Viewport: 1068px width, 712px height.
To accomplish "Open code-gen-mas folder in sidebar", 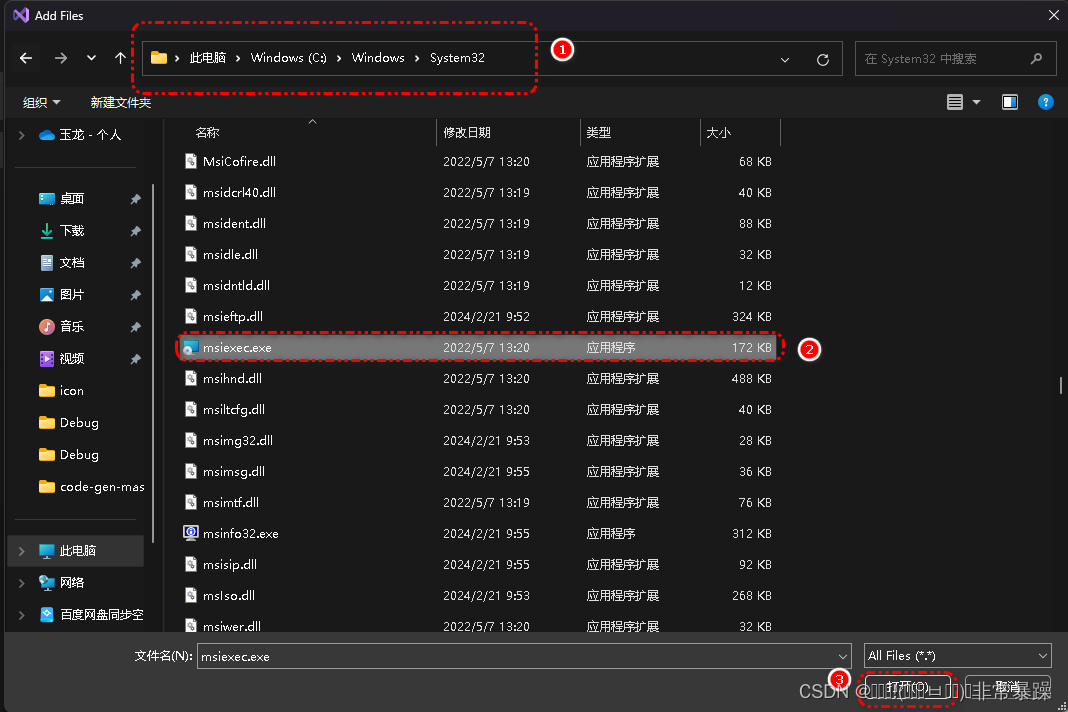I will (x=91, y=486).
